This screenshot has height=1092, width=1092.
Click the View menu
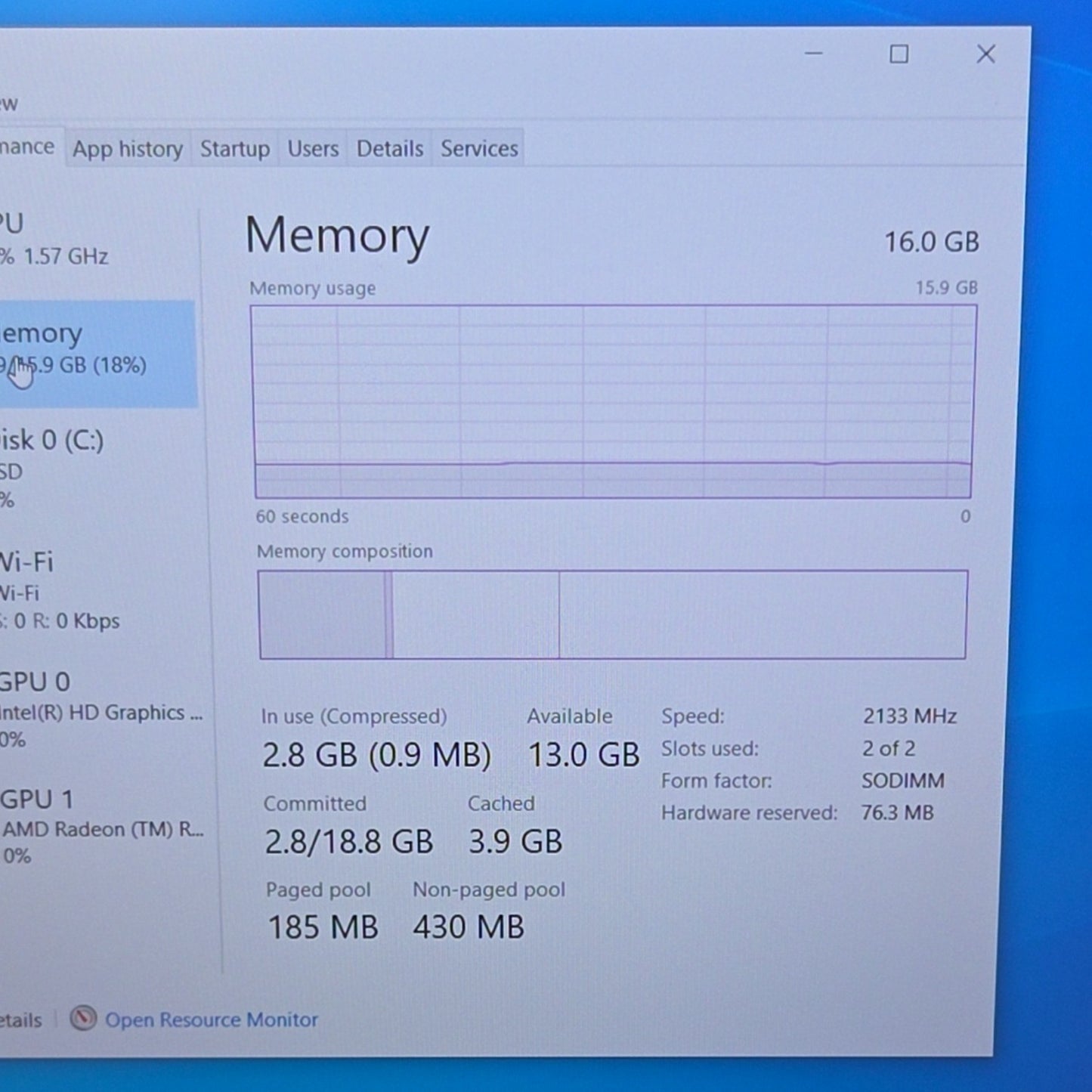[x=8, y=104]
